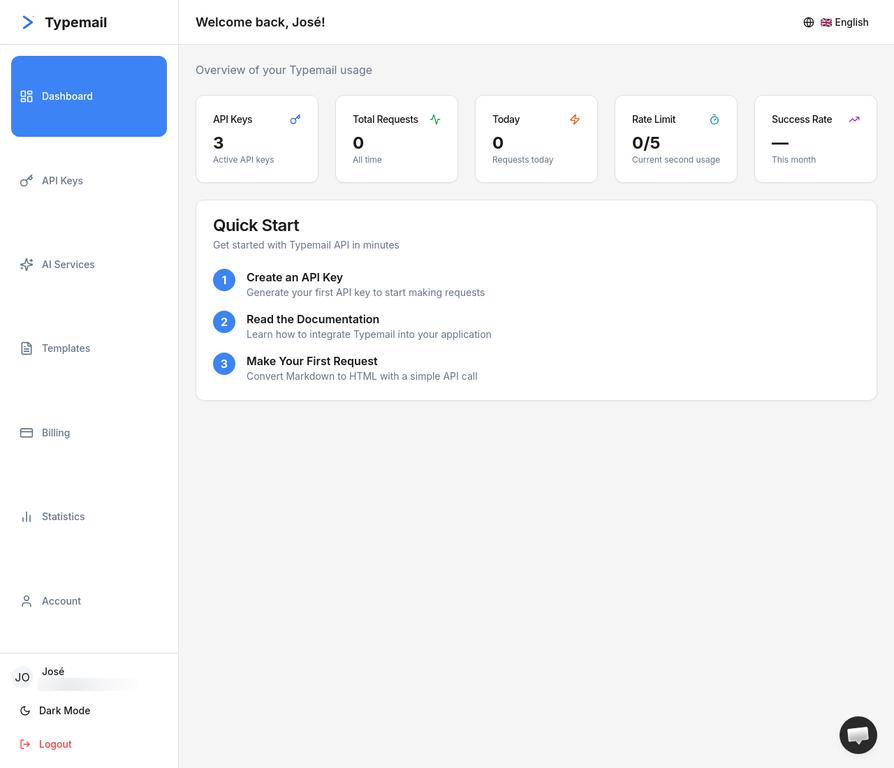
Task: Click the JO avatar circle
Action: tap(21, 677)
